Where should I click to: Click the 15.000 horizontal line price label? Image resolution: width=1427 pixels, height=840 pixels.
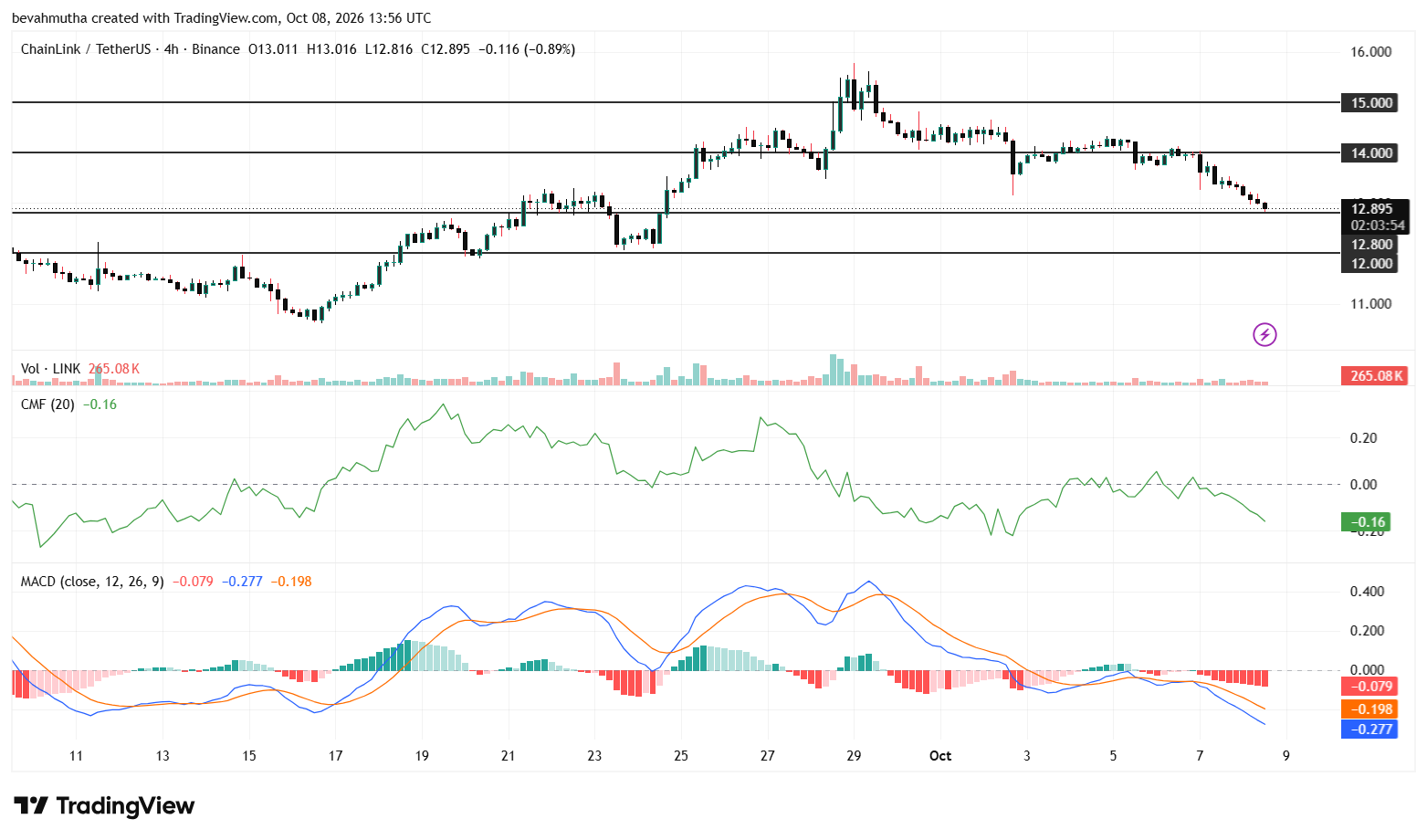click(1371, 102)
